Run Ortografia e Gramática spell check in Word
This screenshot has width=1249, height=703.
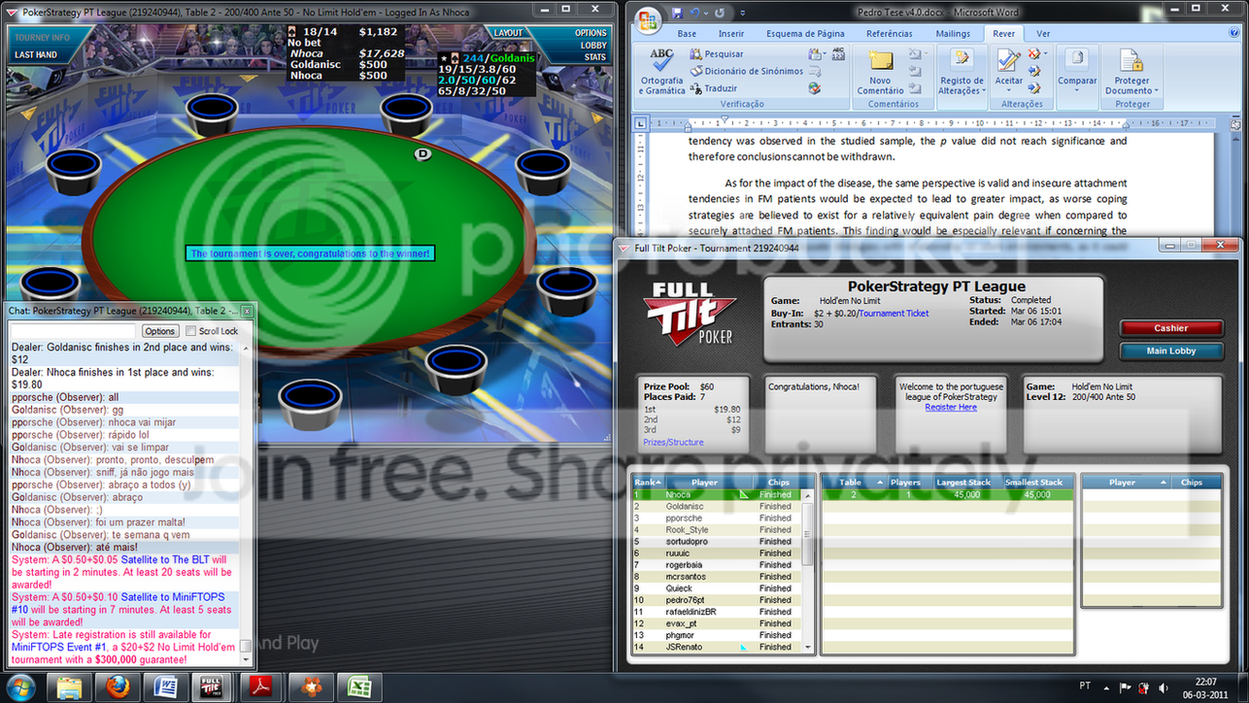(661, 71)
